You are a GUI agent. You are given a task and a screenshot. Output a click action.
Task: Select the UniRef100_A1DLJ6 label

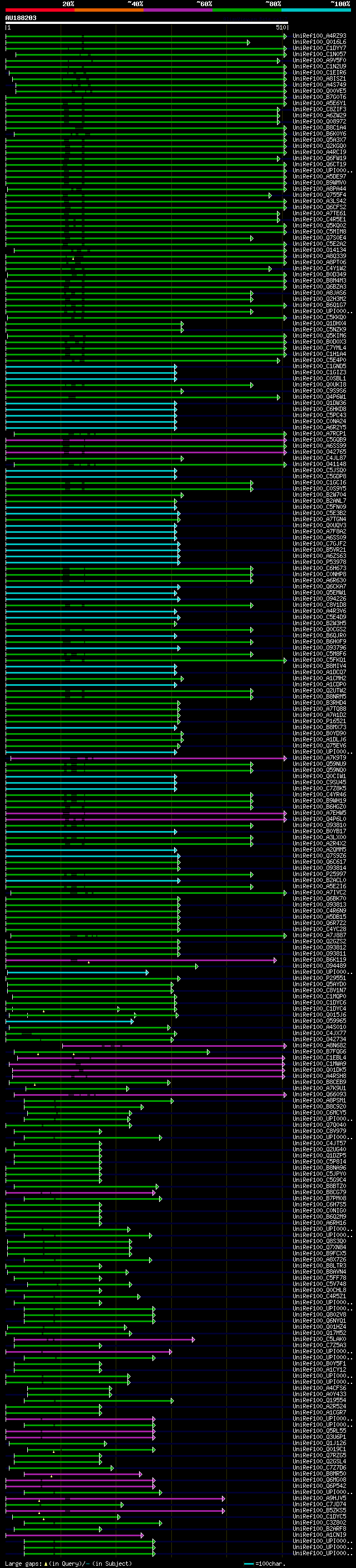(319, 740)
